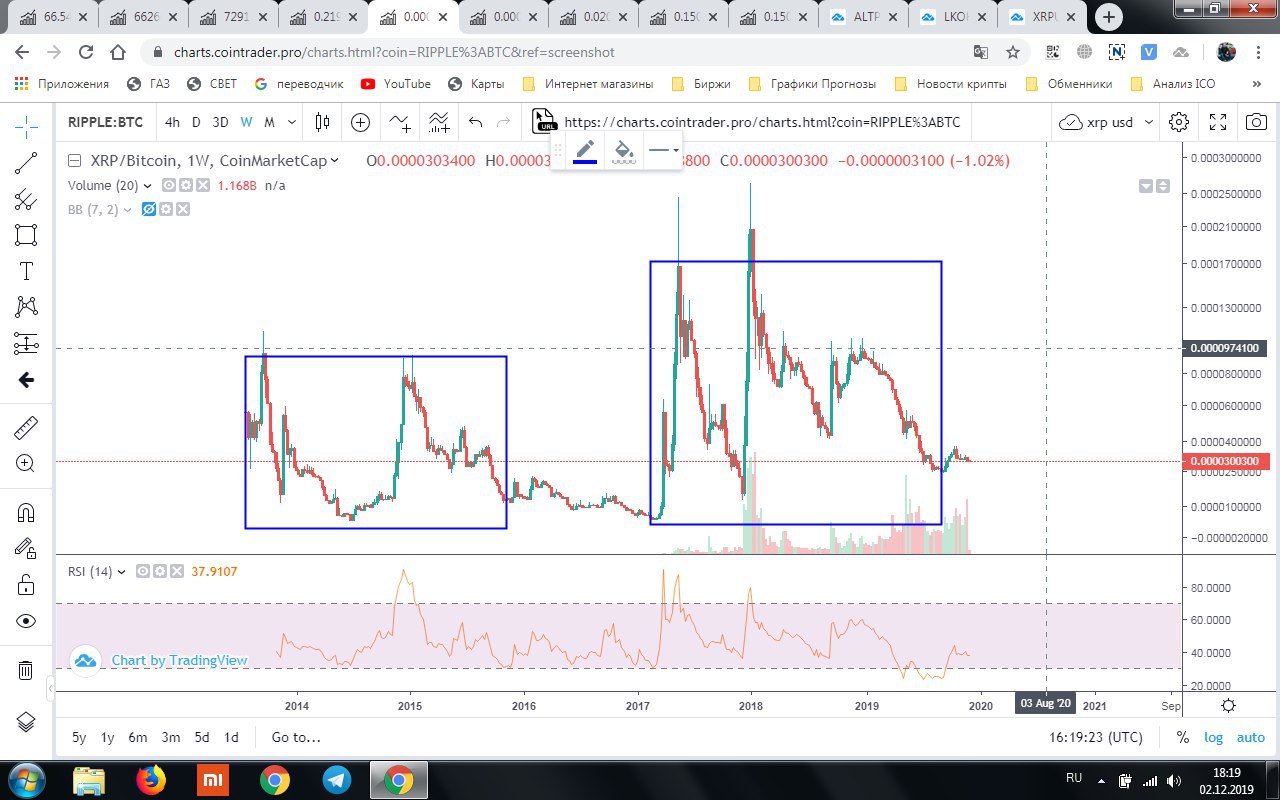Toggle auto scale

click(1251, 737)
